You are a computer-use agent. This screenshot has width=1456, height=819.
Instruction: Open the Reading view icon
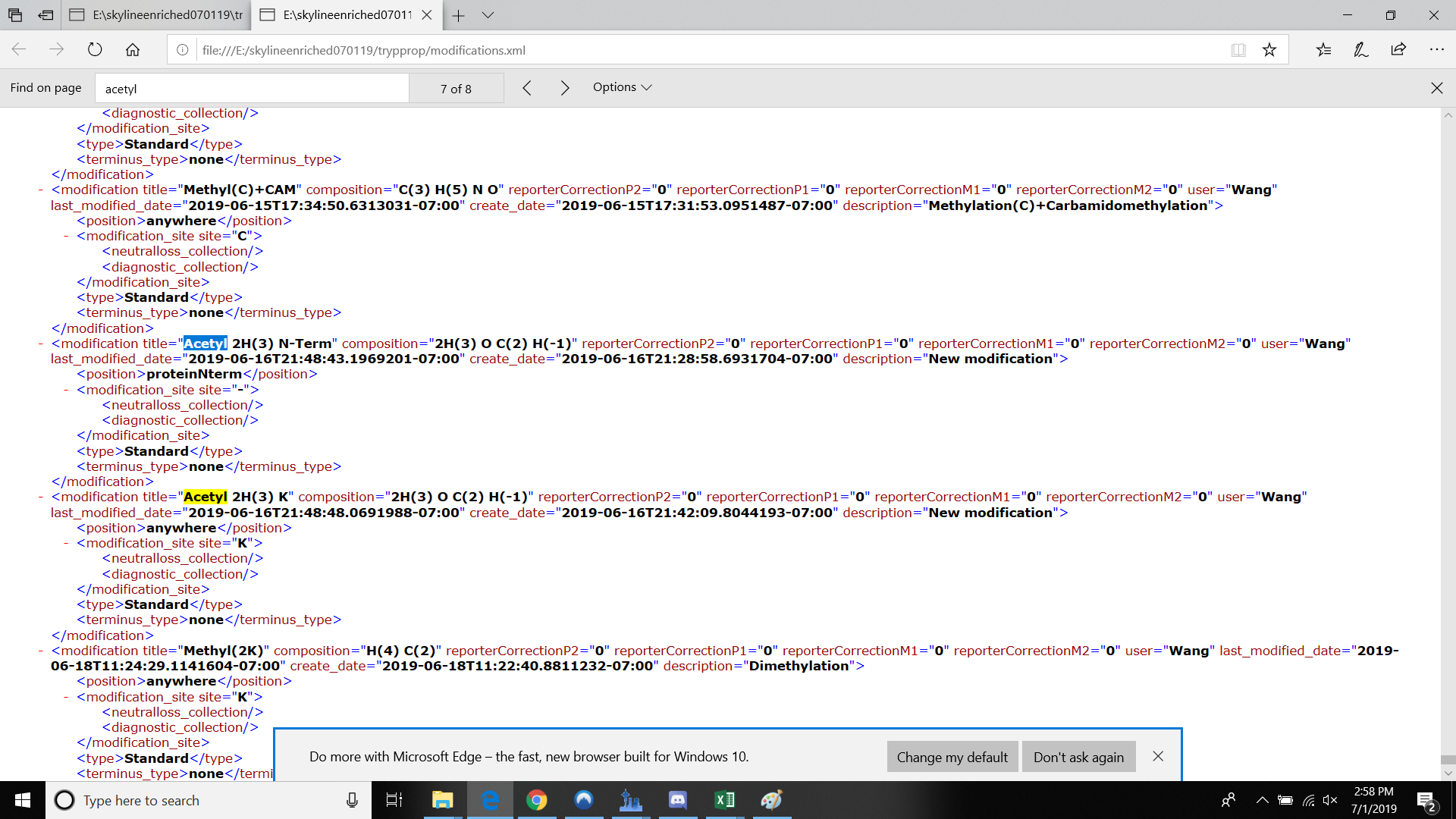point(1238,50)
